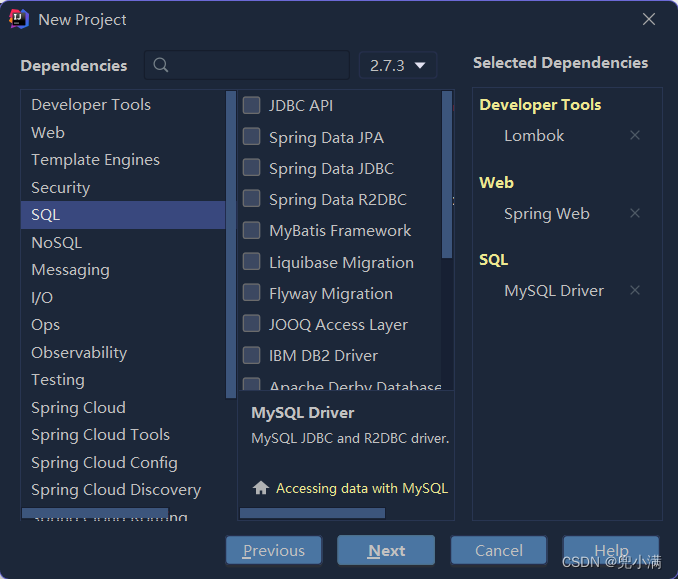Select the Messaging category
Screen dimensions: 678x579
point(123,270)
